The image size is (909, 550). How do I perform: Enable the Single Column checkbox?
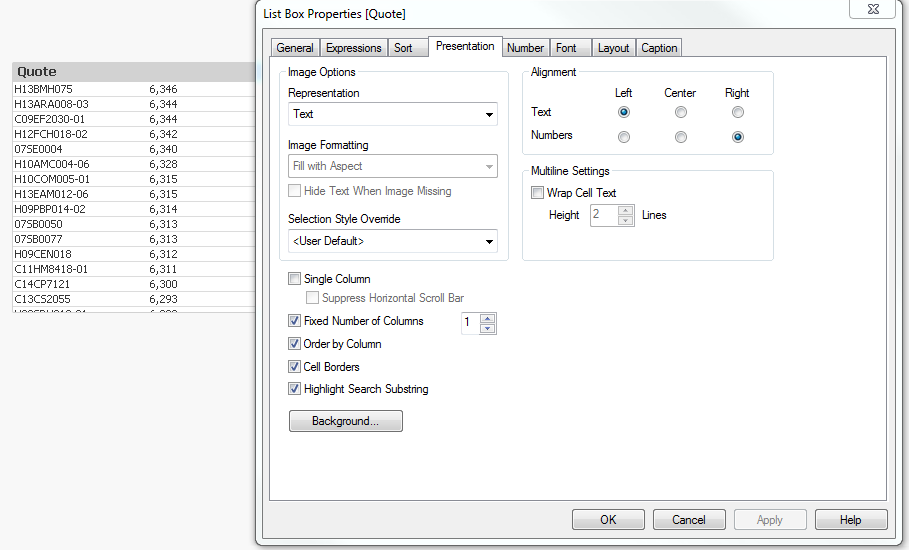click(x=294, y=279)
